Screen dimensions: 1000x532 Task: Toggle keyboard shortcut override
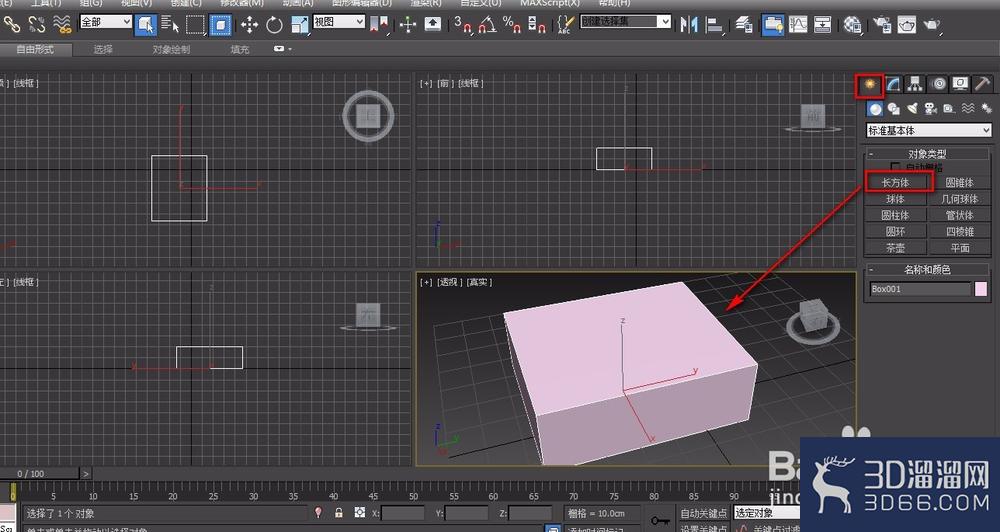(433, 24)
